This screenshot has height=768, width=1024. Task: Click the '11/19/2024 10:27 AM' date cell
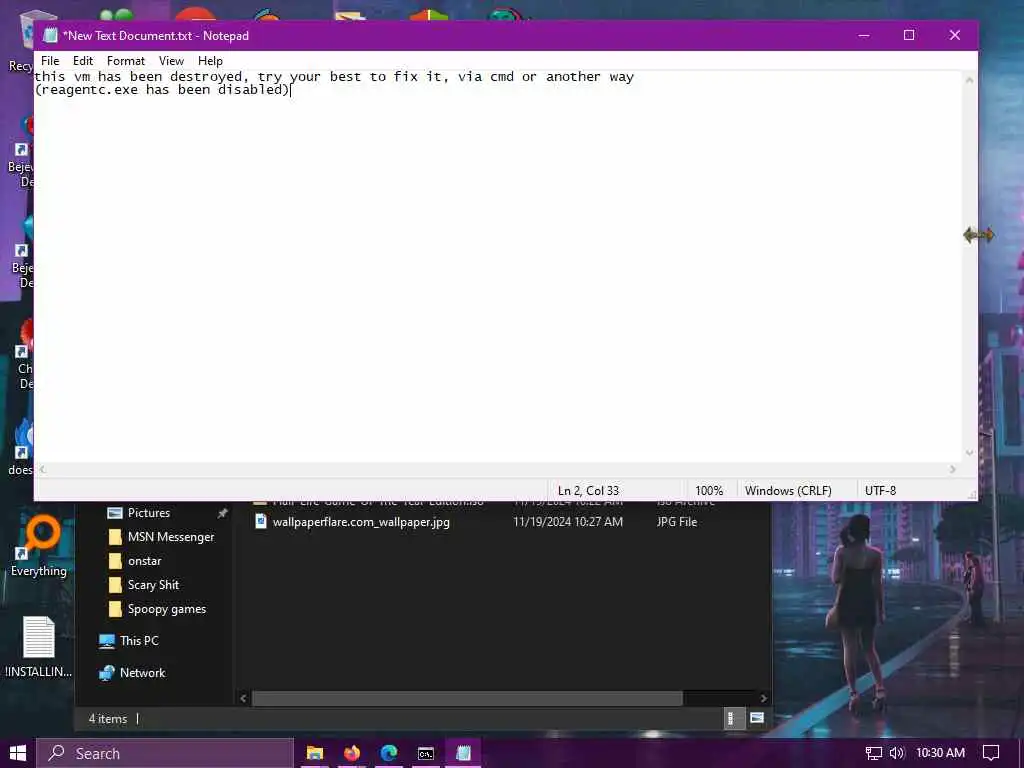pyautogui.click(x=568, y=522)
